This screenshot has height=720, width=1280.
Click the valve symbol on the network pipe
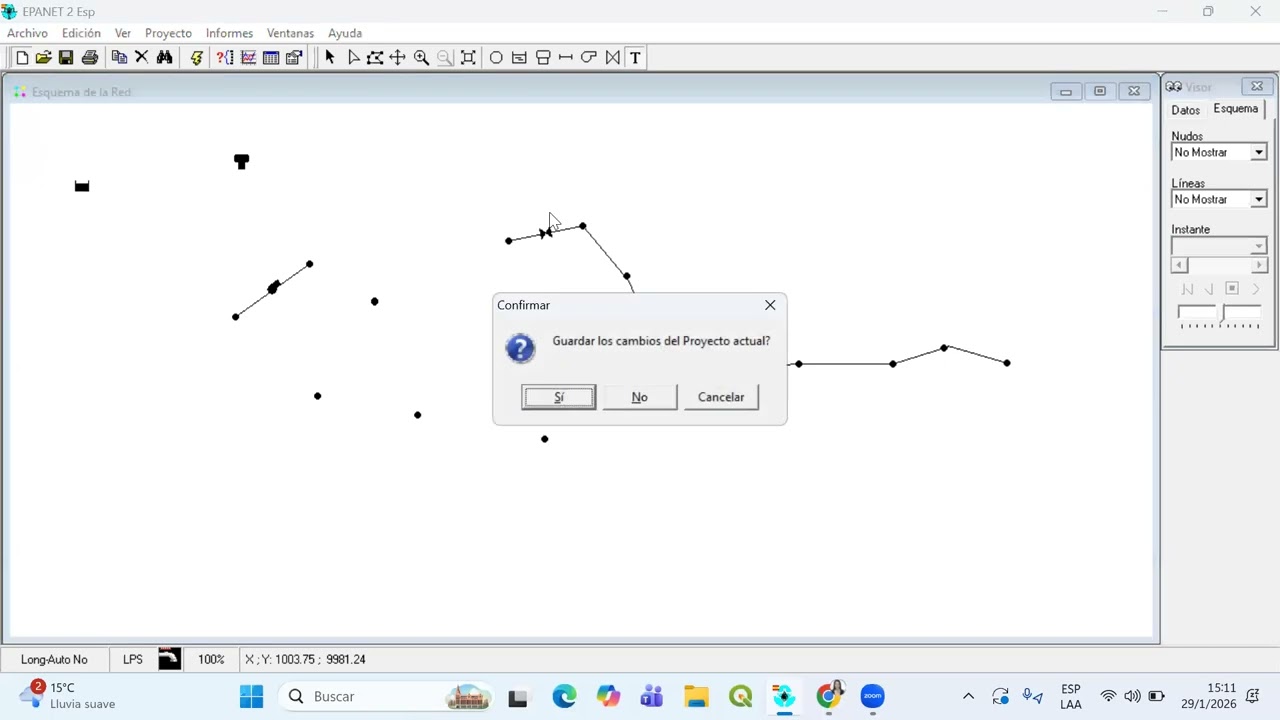[x=545, y=233]
